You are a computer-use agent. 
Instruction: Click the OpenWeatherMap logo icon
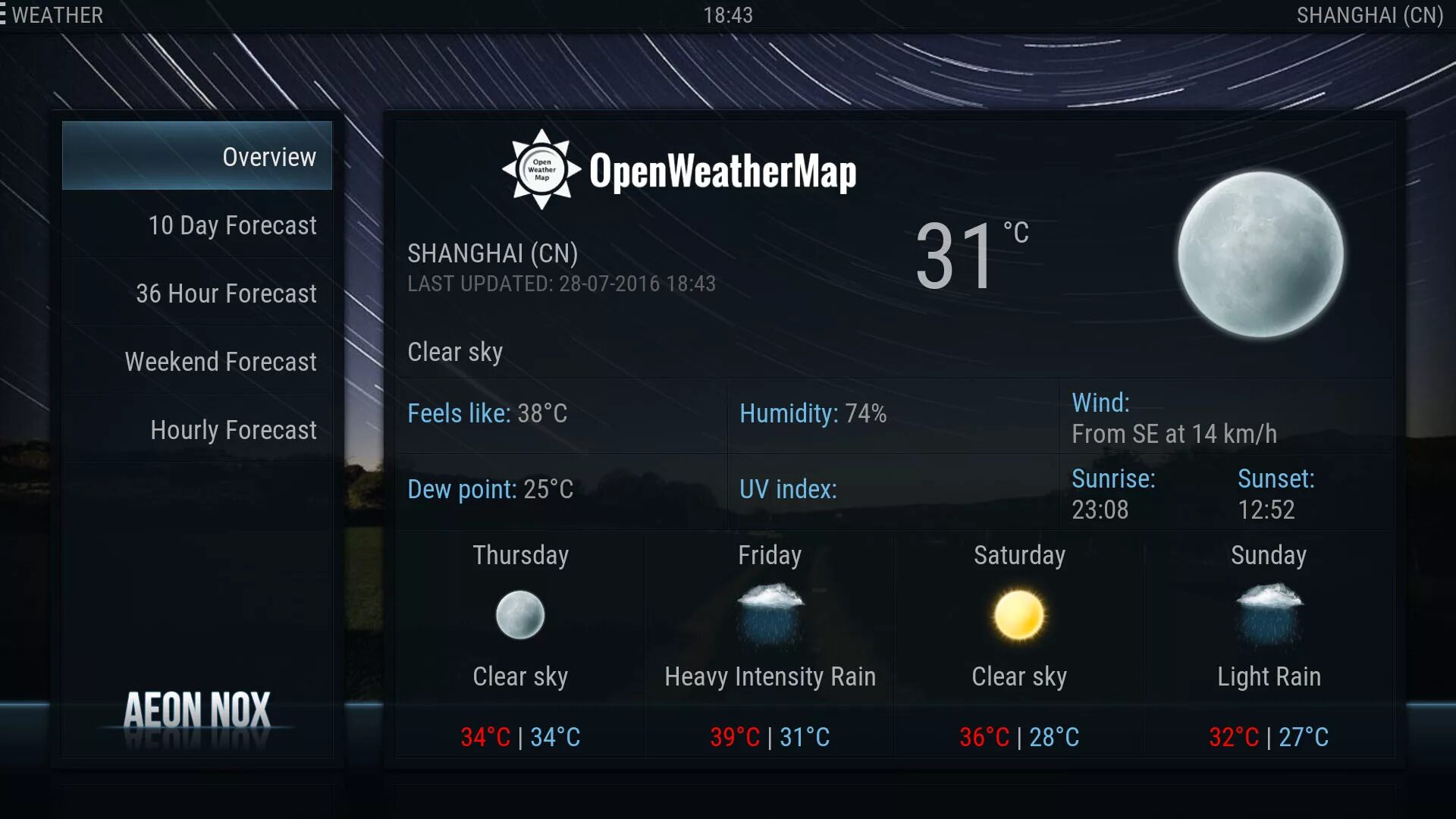pyautogui.click(x=540, y=168)
